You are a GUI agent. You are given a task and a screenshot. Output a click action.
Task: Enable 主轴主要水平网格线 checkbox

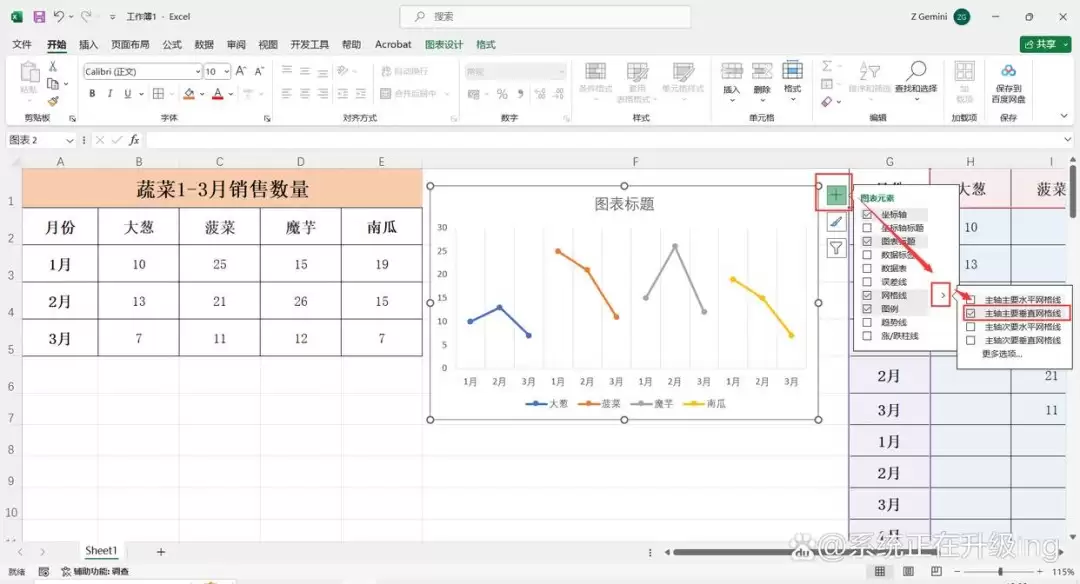click(970, 300)
